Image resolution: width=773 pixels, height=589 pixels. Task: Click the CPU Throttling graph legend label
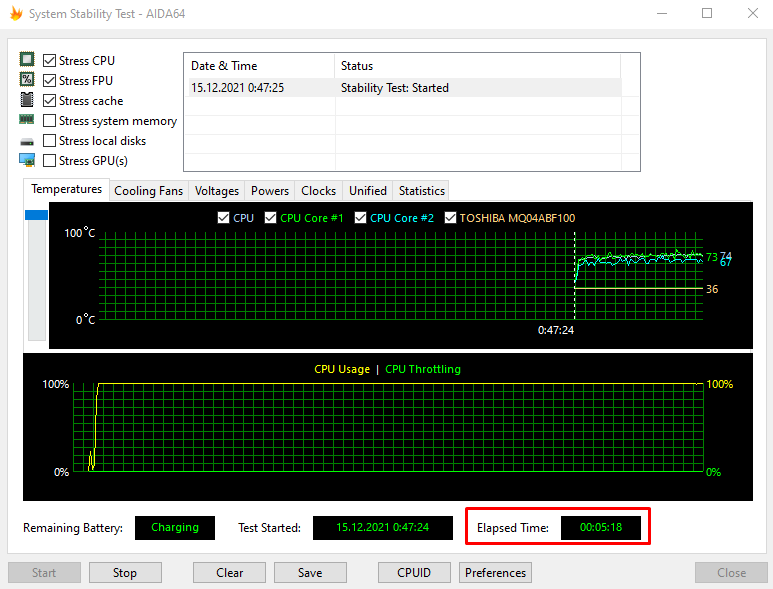pyautogui.click(x=422, y=369)
